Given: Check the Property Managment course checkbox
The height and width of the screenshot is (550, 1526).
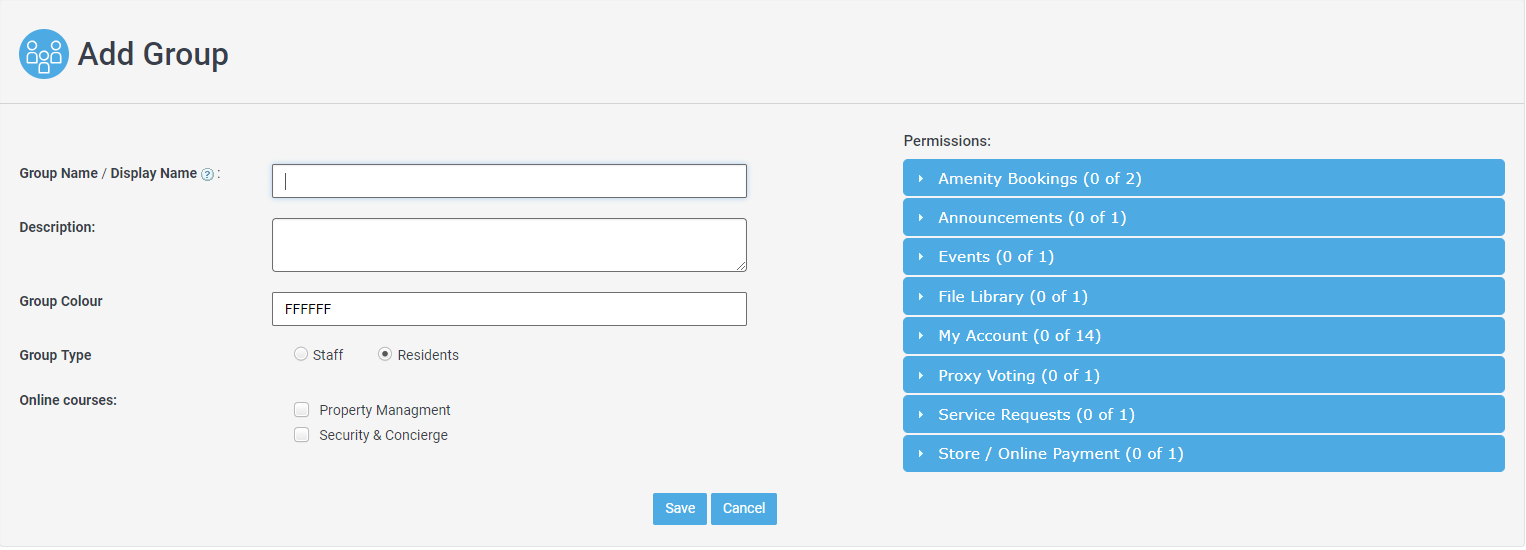Looking at the screenshot, I should [x=301, y=409].
